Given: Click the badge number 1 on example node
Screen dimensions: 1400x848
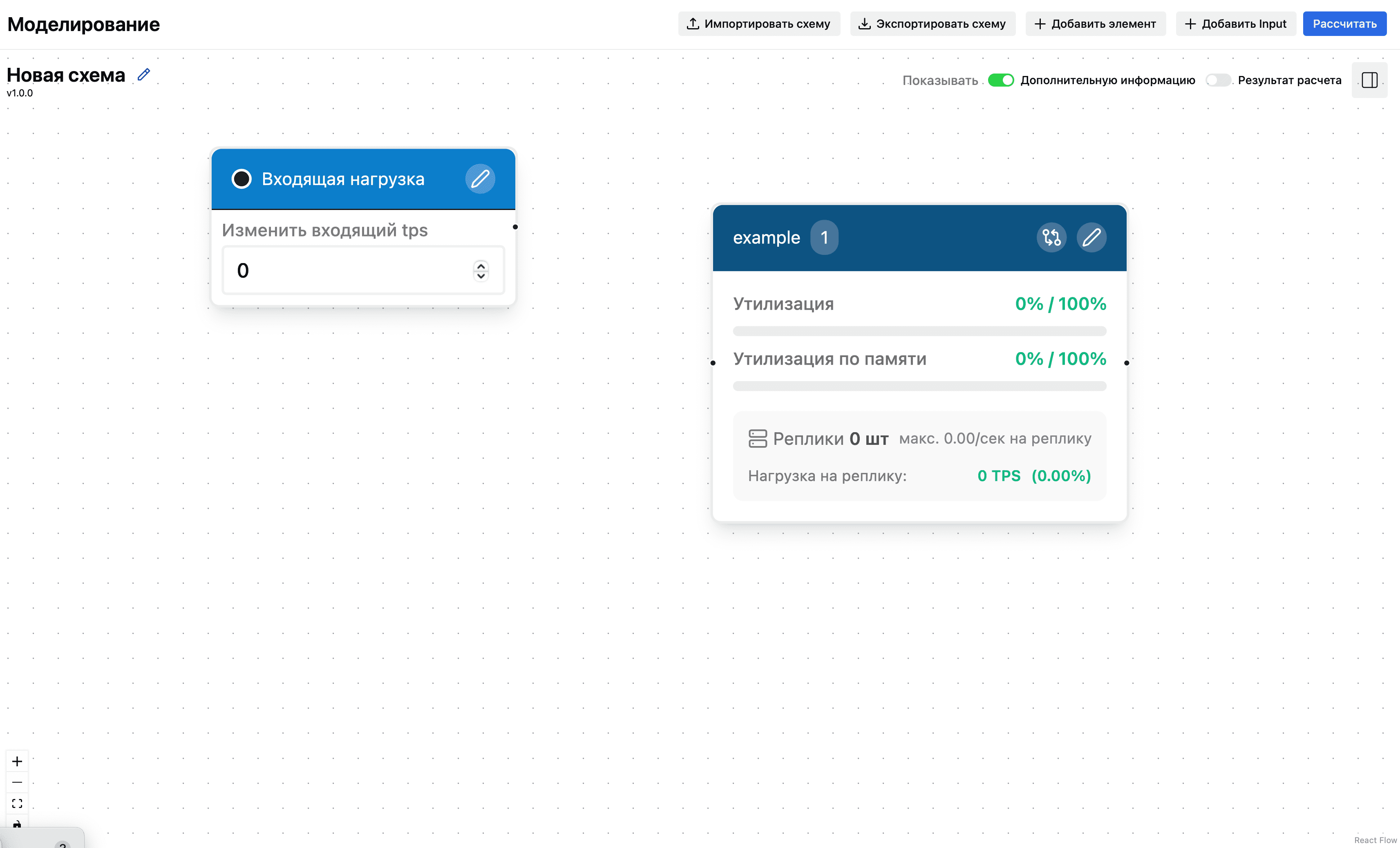Looking at the screenshot, I should [x=824, y=237].
